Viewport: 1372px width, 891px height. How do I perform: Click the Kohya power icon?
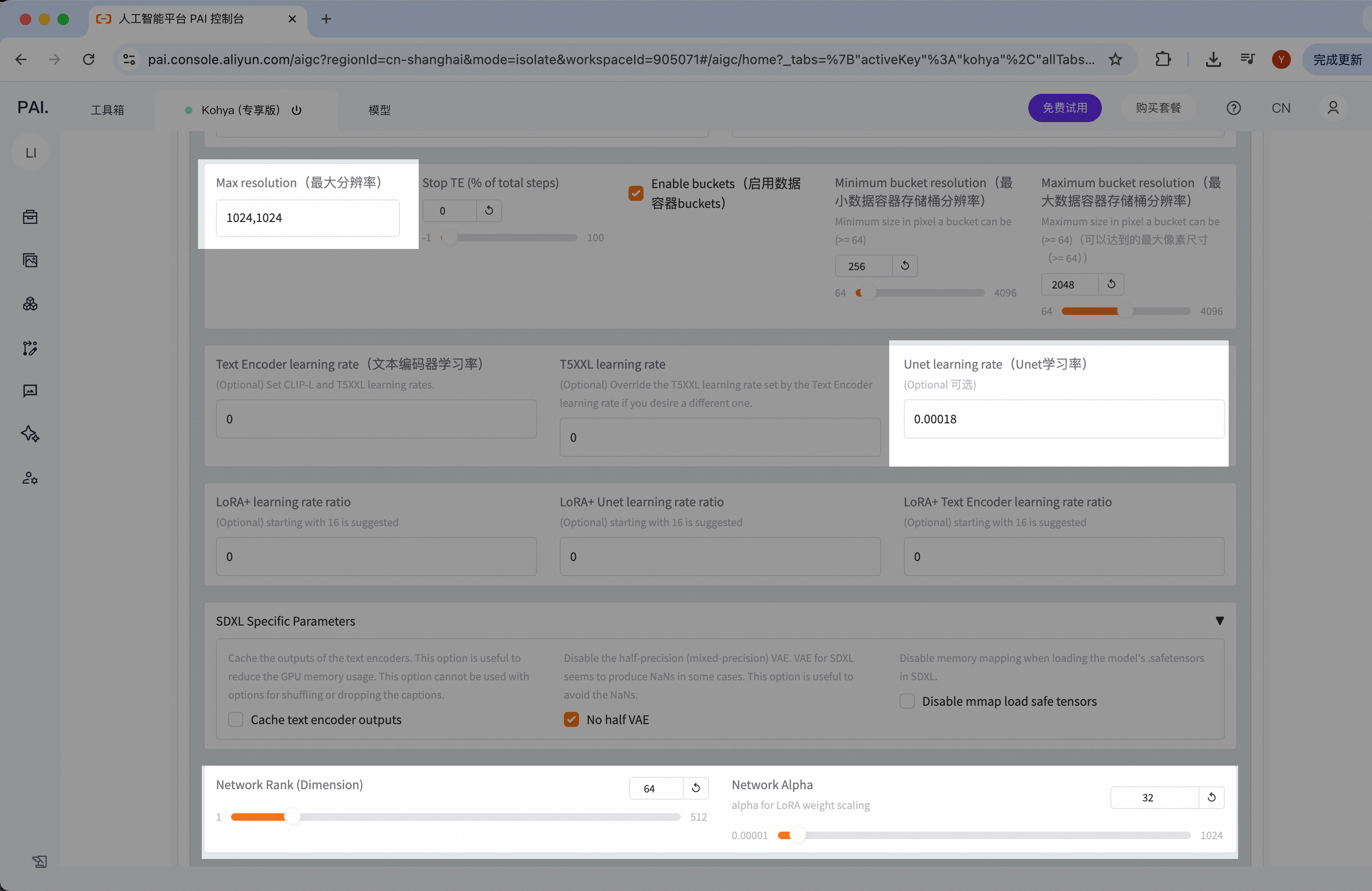[x=296, y=110]
